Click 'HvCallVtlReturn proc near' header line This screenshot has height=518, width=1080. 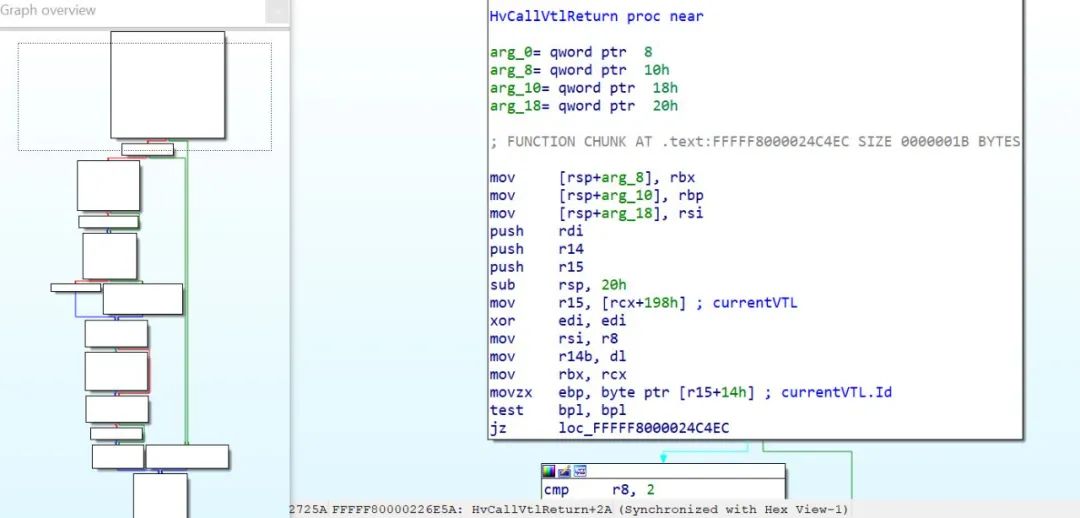pos(596,16)
